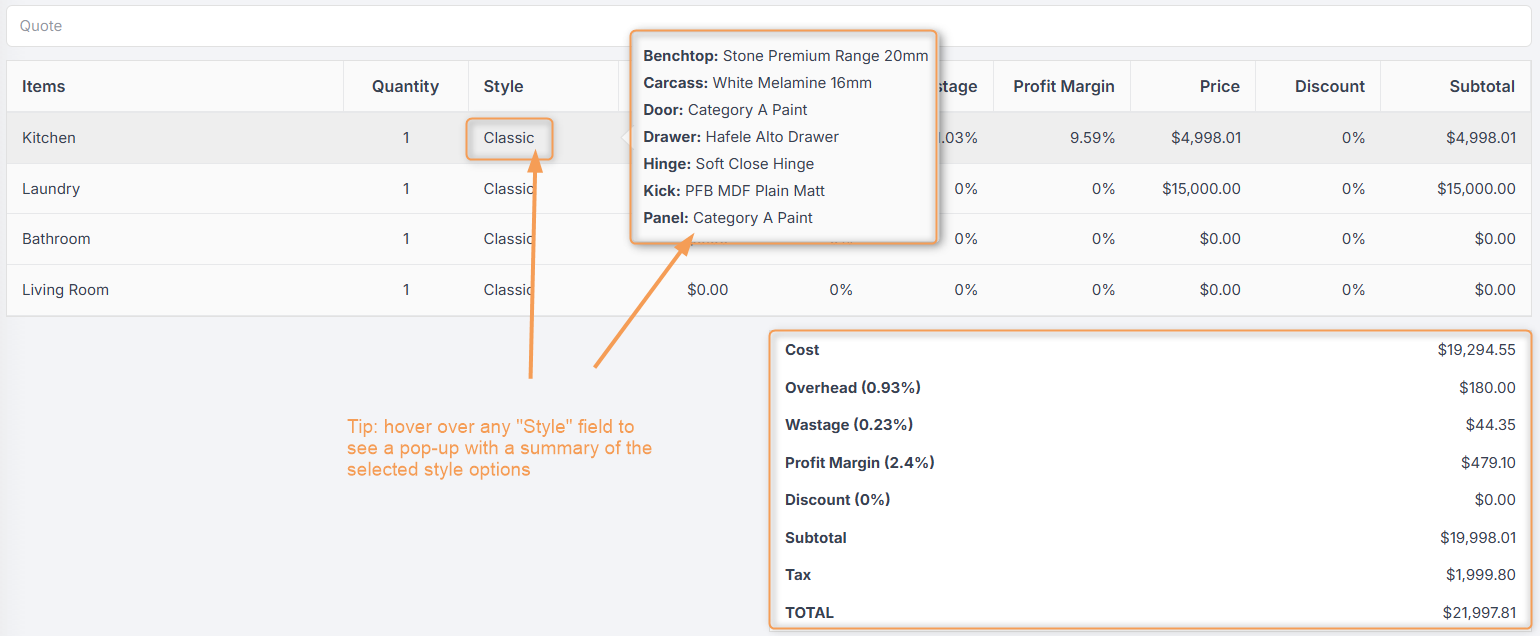Click the Classic style in Kitchen row

click(509, 138)
